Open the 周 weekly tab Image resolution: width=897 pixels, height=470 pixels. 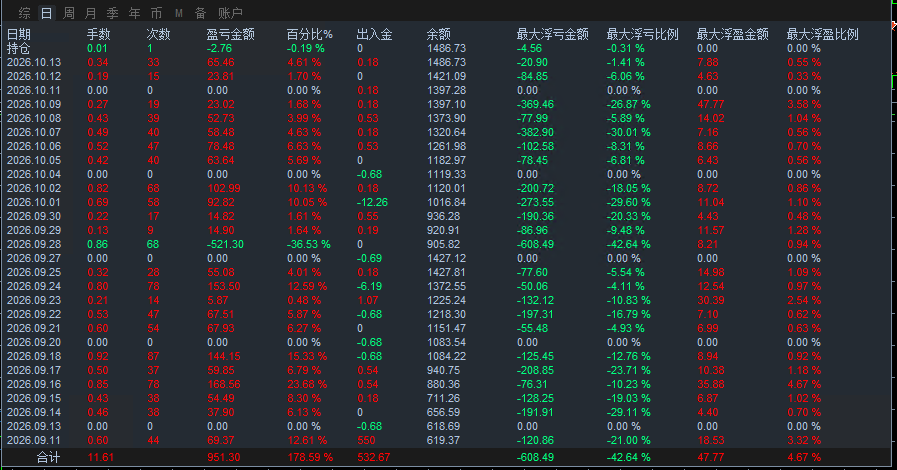pyautogui.click(x=69, y=13)
